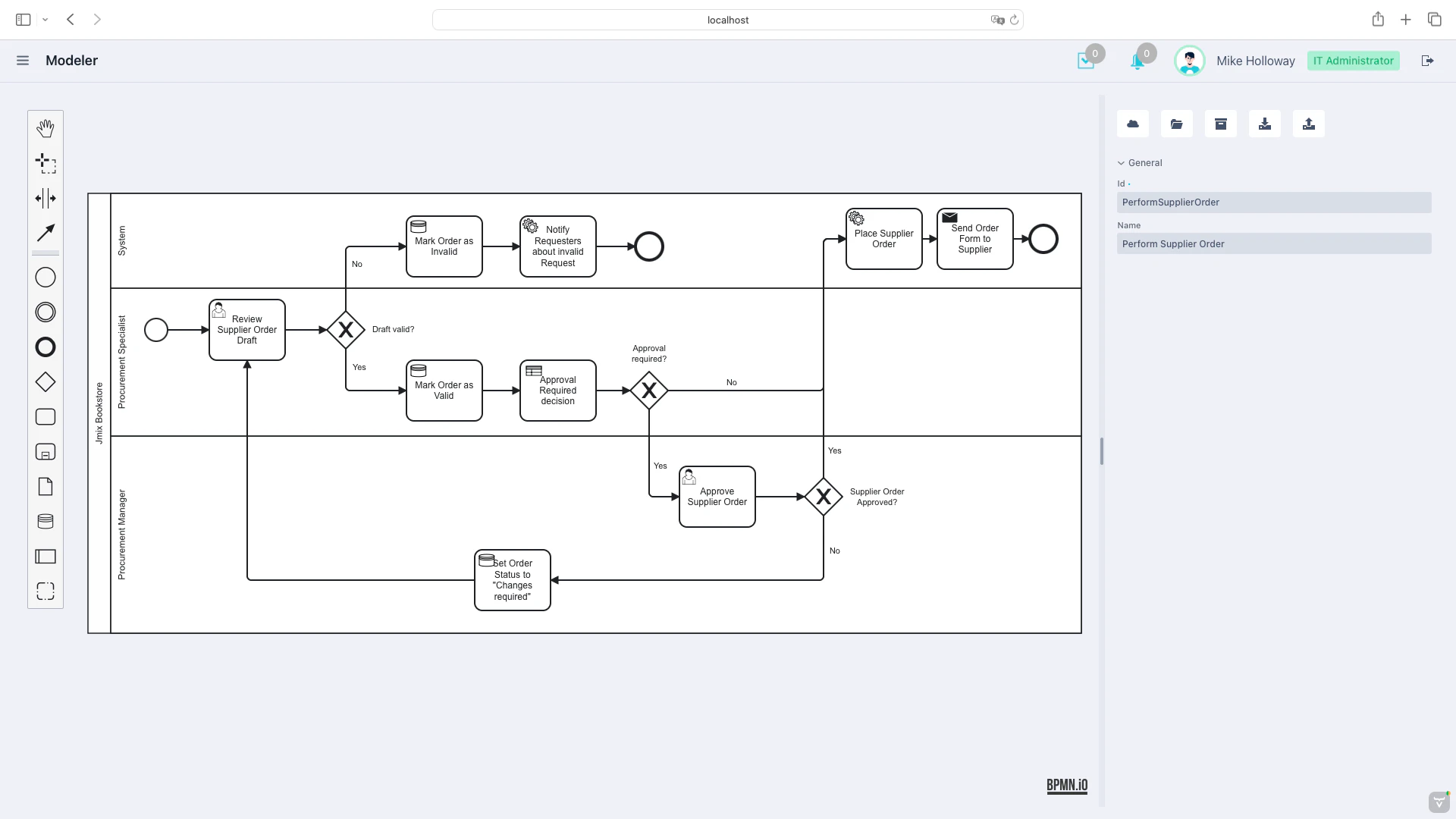Open the sidebar panel dropdown arrow
Viewport: 1456px width, 819px height.
45,19
